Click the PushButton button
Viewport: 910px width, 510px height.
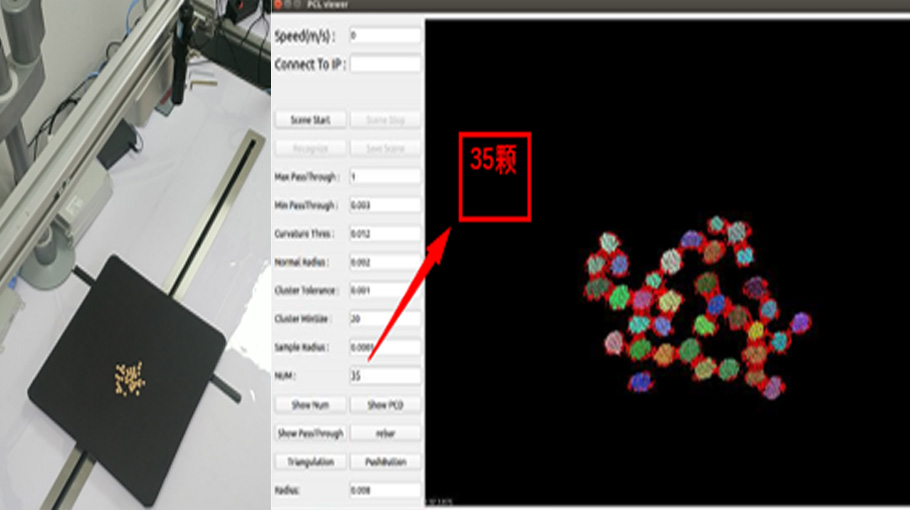tap(385, 462)
